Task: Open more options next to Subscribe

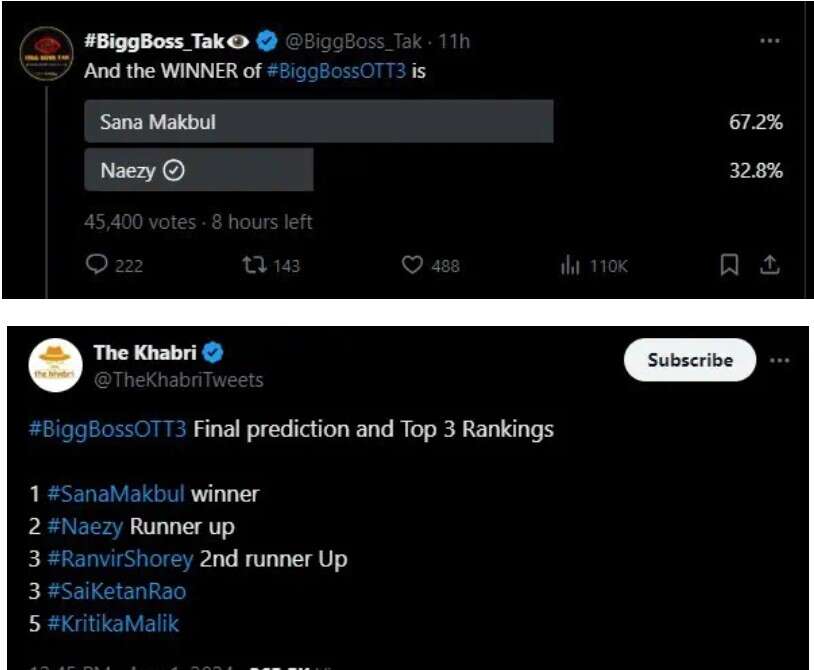Action: click(780, 360)
